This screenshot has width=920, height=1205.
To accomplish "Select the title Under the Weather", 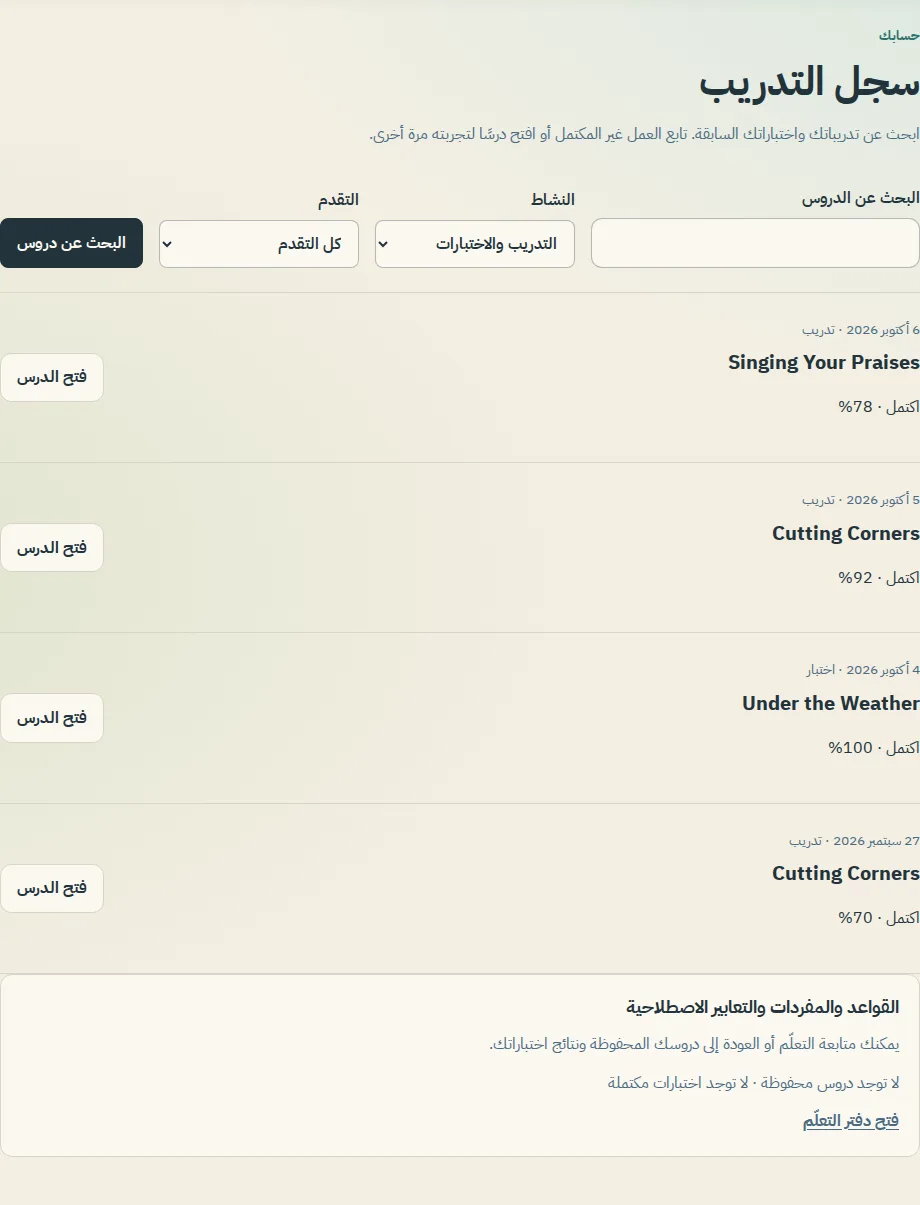I will pyautogui.click(x=831, y=703).
